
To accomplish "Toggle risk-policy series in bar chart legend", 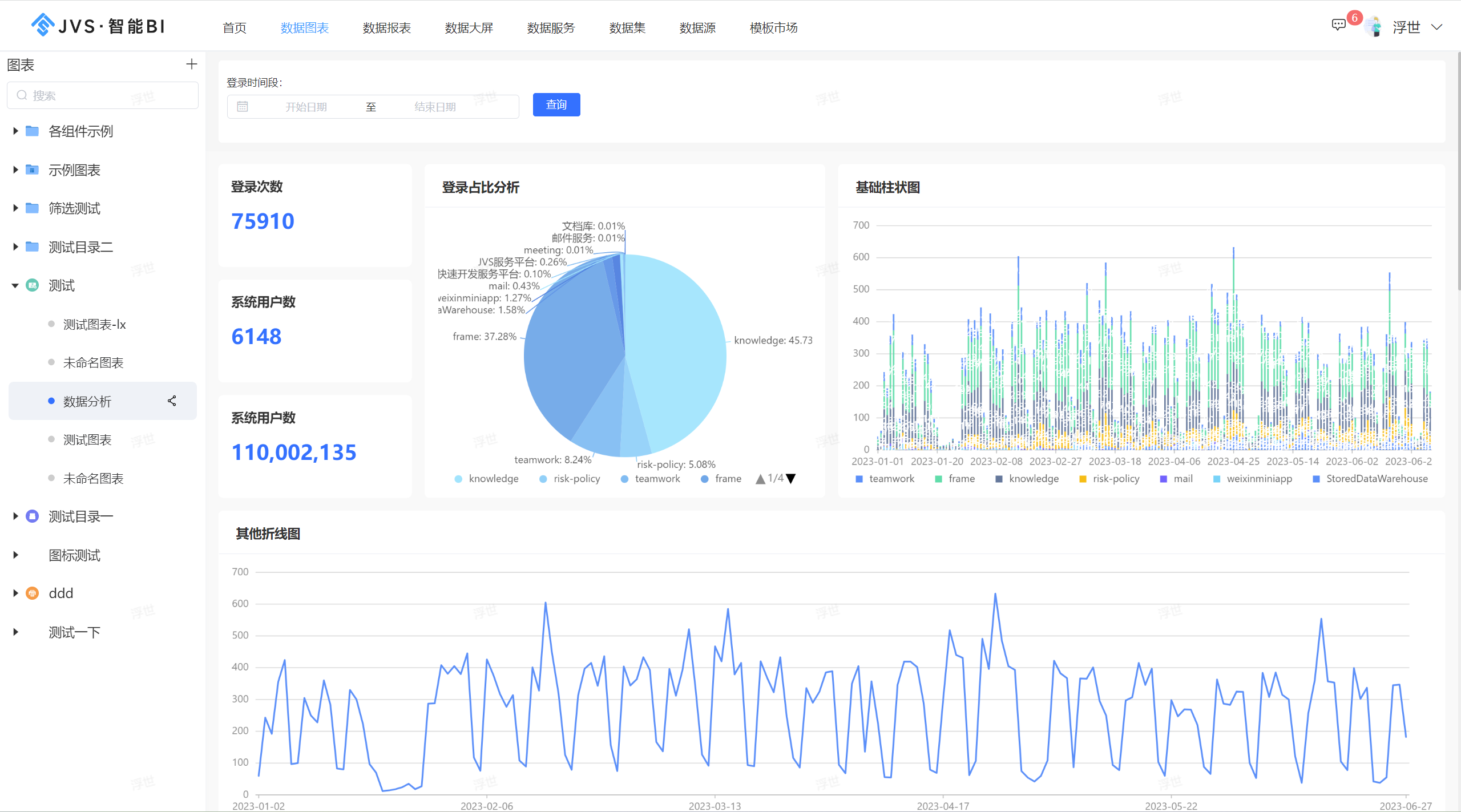I will click(x=1109, y=479).
